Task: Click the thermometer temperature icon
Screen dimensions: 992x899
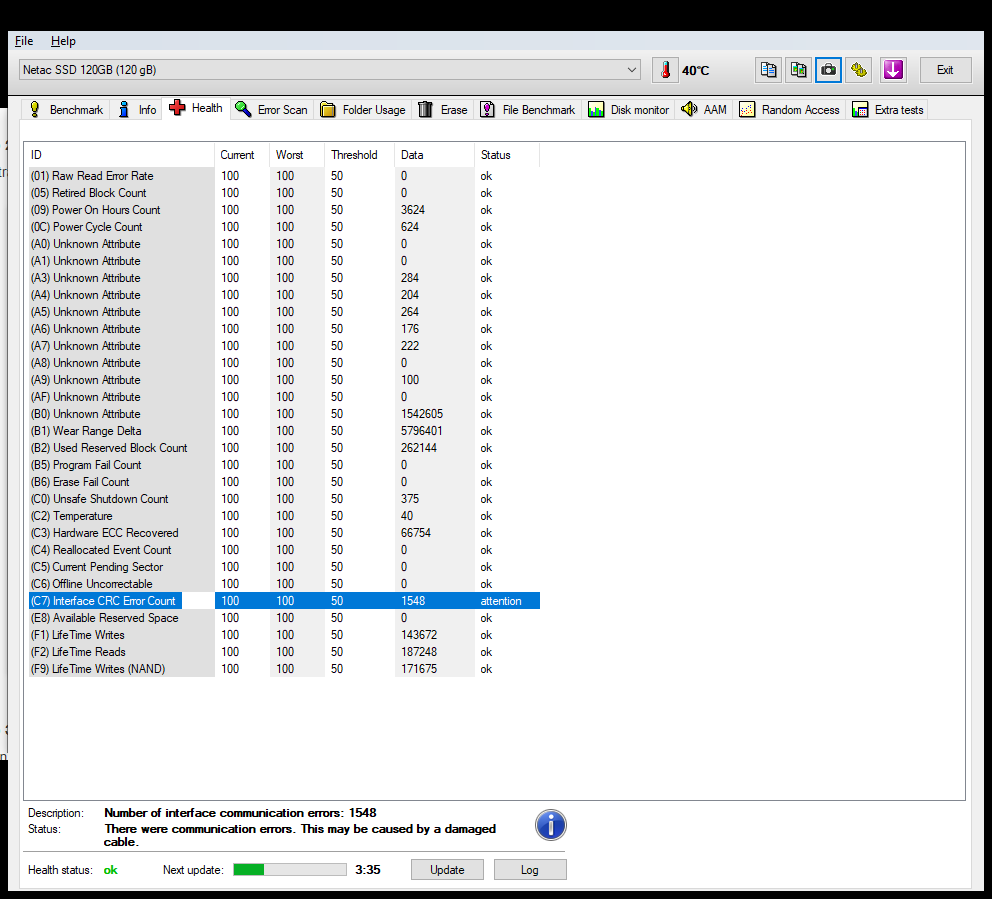Action: tap(665, 70)
